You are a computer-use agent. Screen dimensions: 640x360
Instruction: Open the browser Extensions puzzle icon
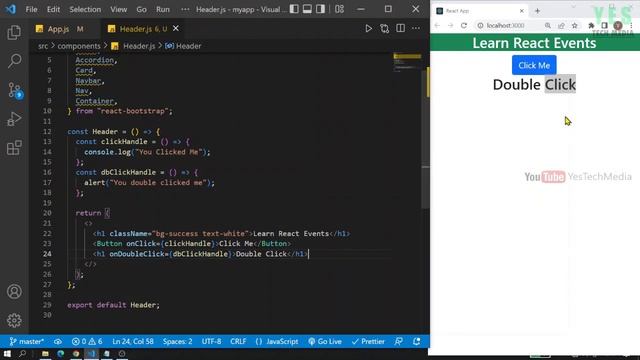coord(591,25)
